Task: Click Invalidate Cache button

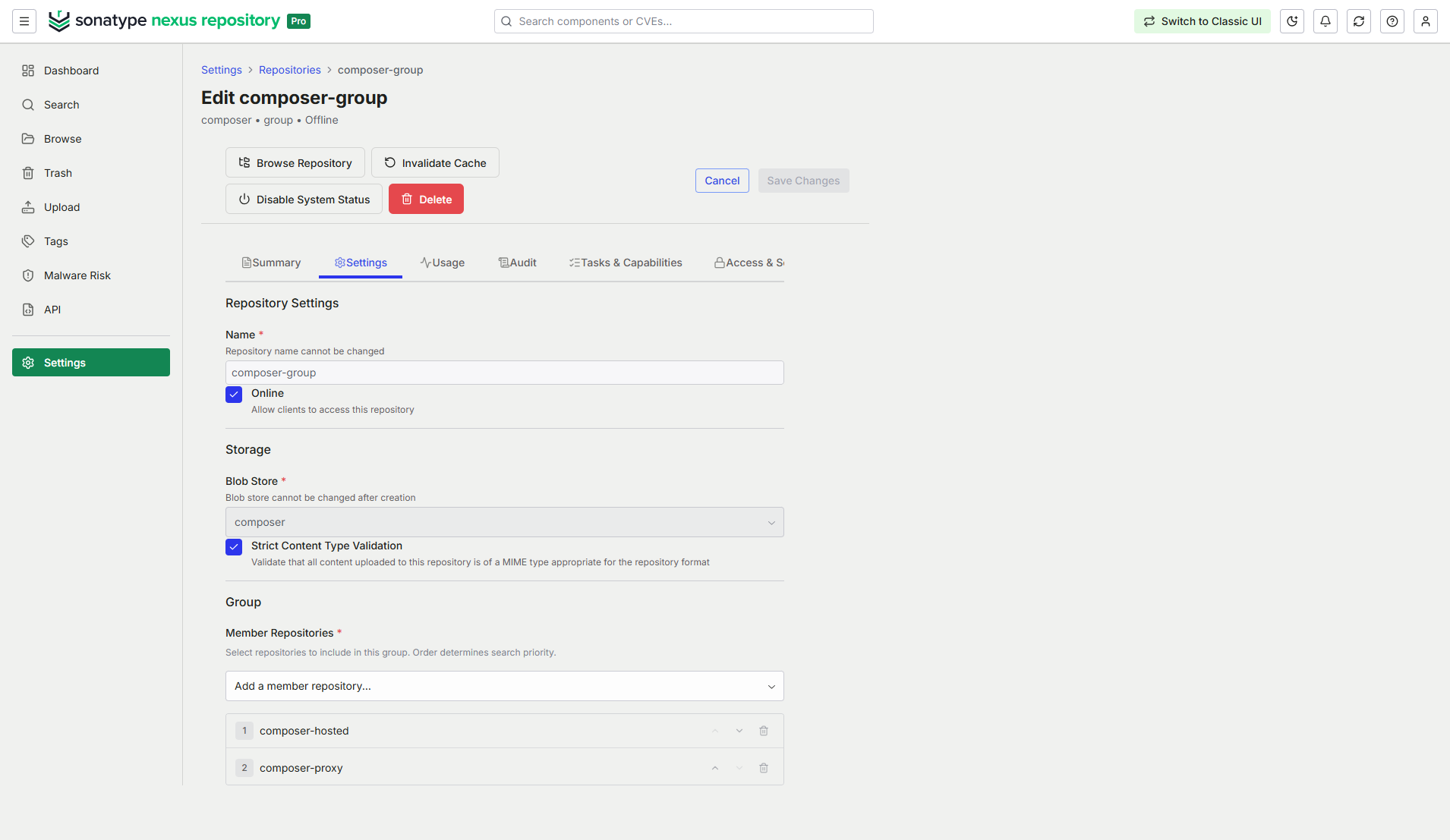Action: point(435,162)
